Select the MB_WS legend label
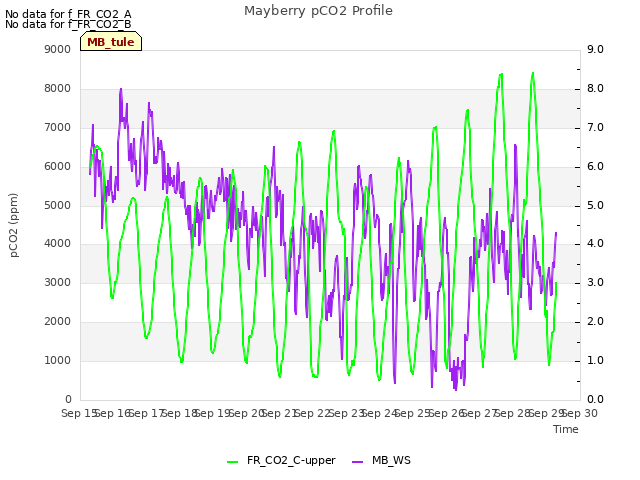Viewport: 640px width, 480px height. tap(391, 461)
